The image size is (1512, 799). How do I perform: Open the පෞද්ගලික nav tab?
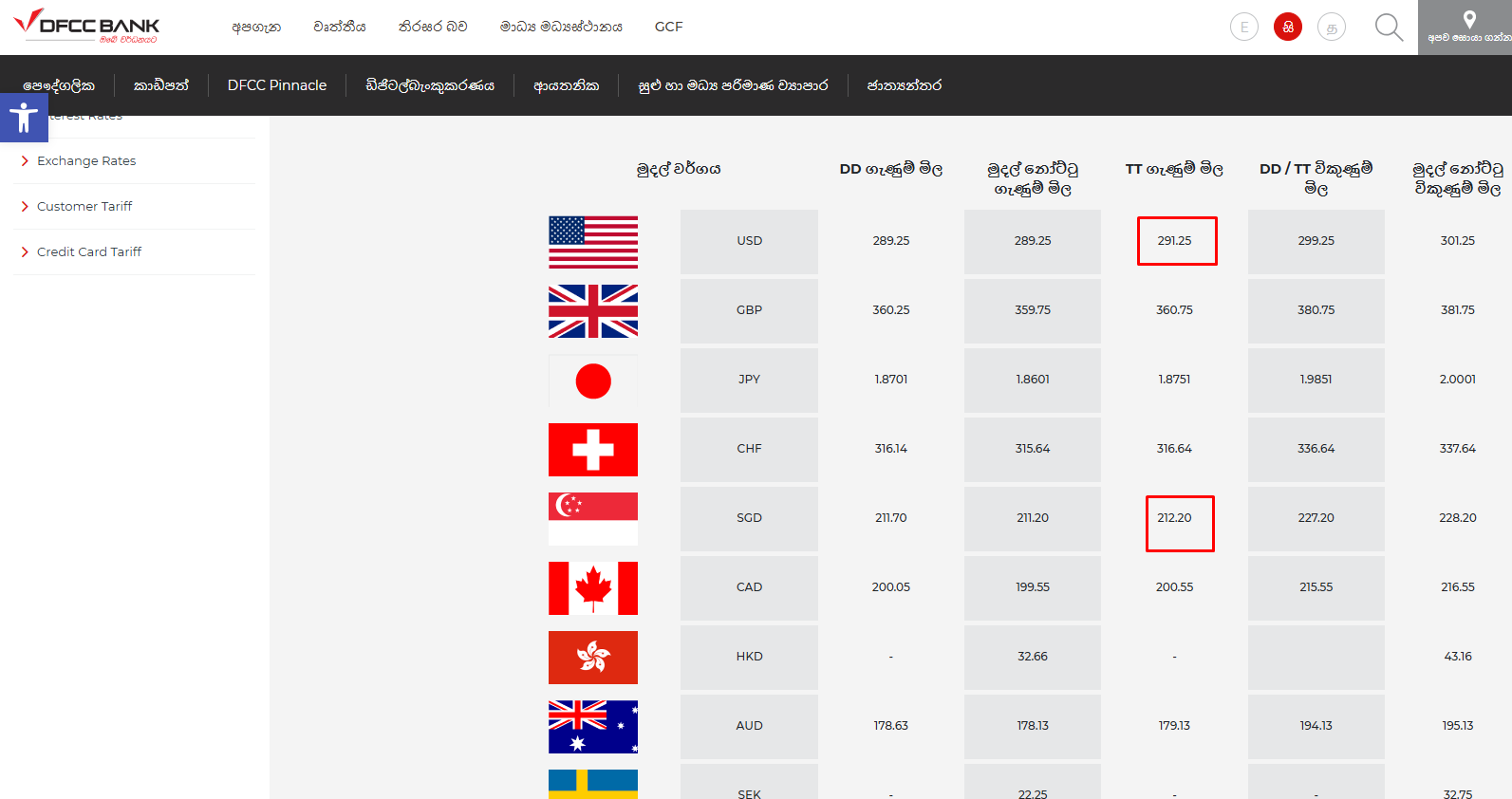point(59,85)
